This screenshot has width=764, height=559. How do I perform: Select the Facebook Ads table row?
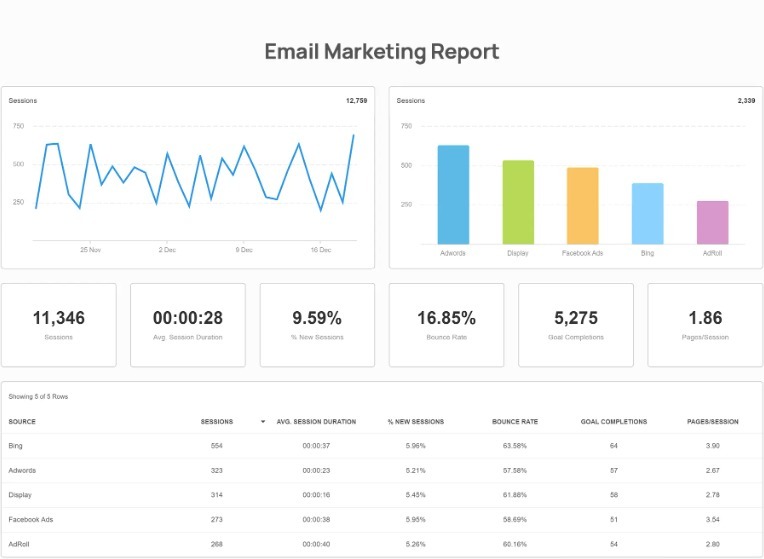[382, 520]
